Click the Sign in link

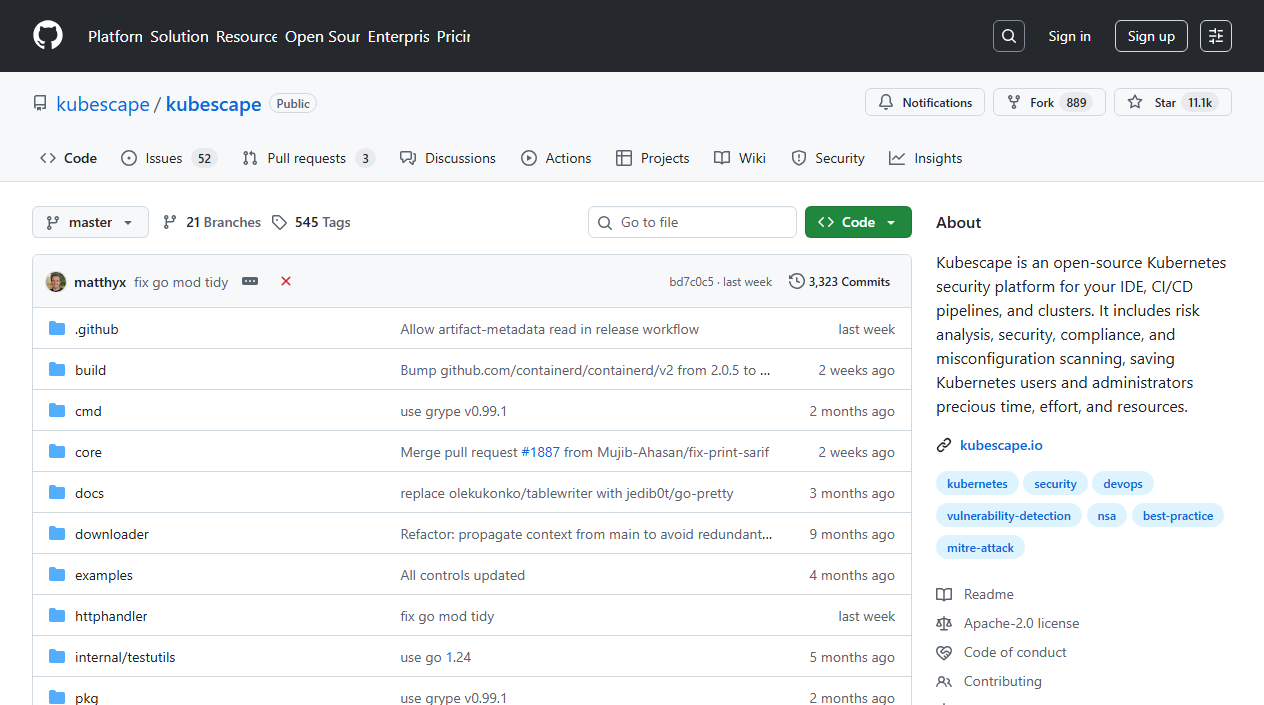point(1069,36)
